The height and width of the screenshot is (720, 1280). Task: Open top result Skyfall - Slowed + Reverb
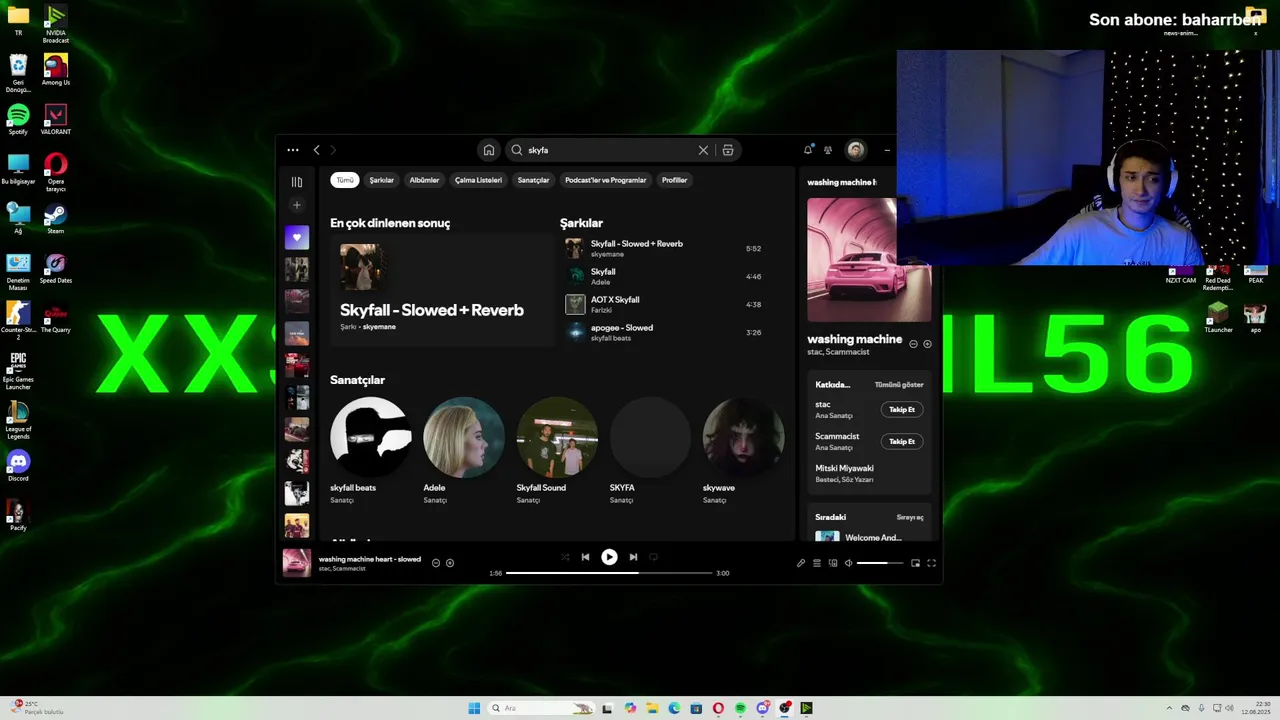(x=442, y=290)
